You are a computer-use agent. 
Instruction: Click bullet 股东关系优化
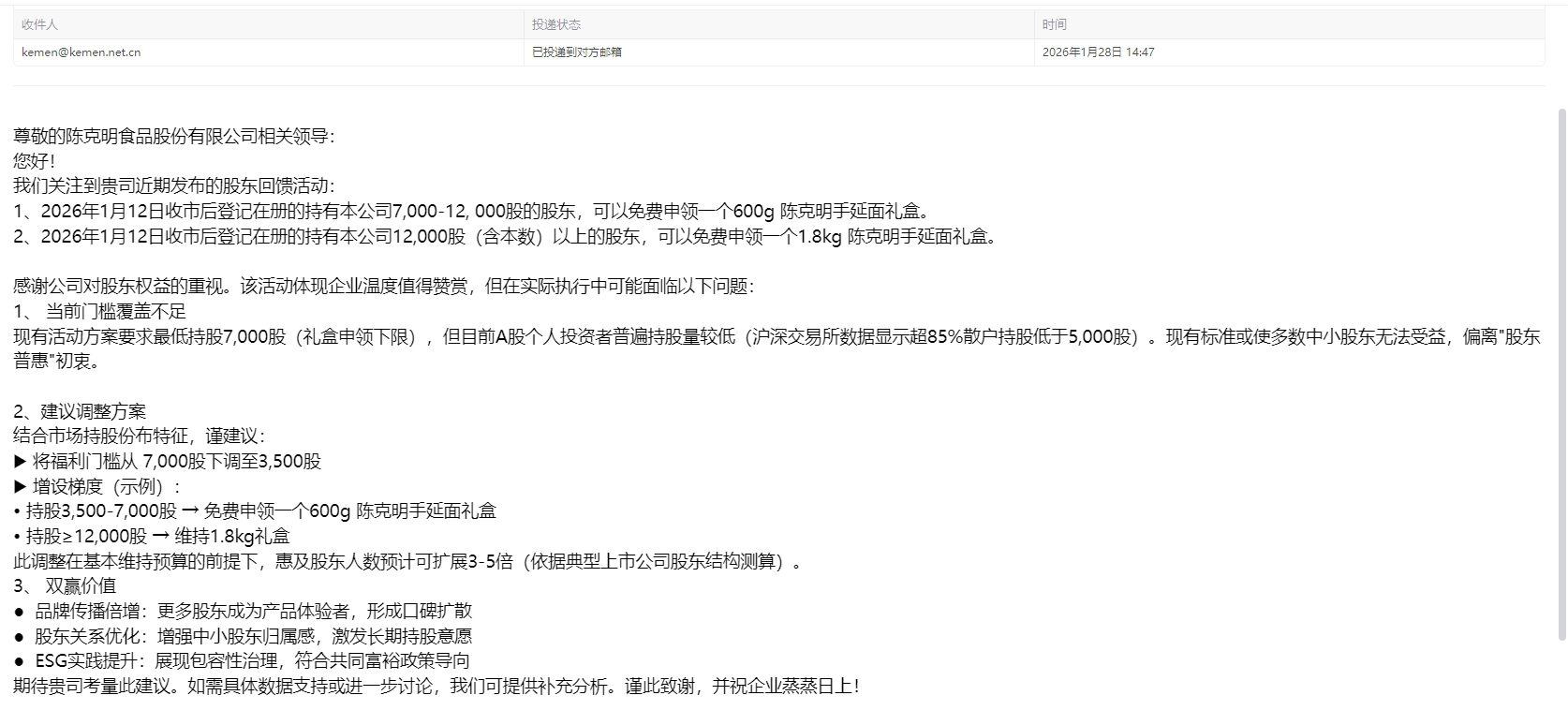(243, 637)
